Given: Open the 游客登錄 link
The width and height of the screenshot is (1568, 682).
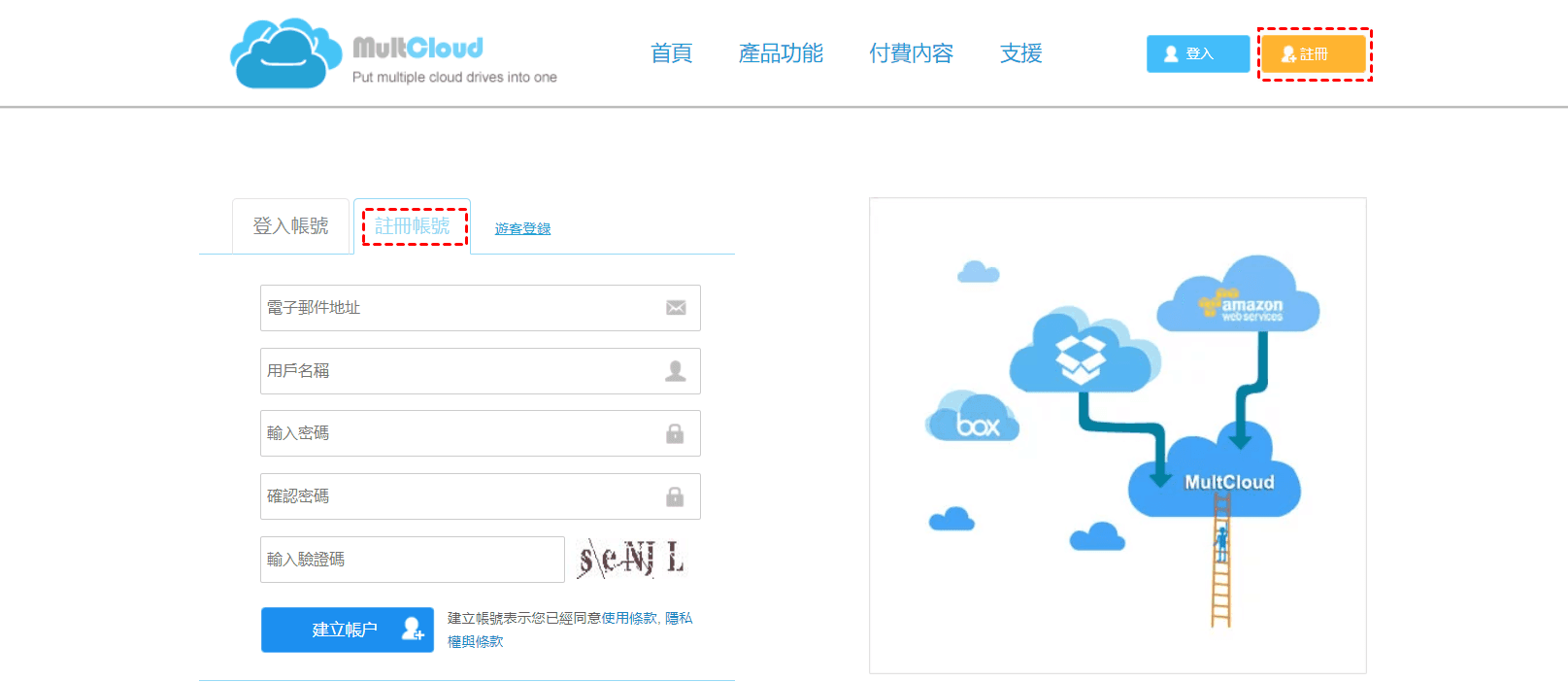Looking at the screenshot, I should point(522,229).
